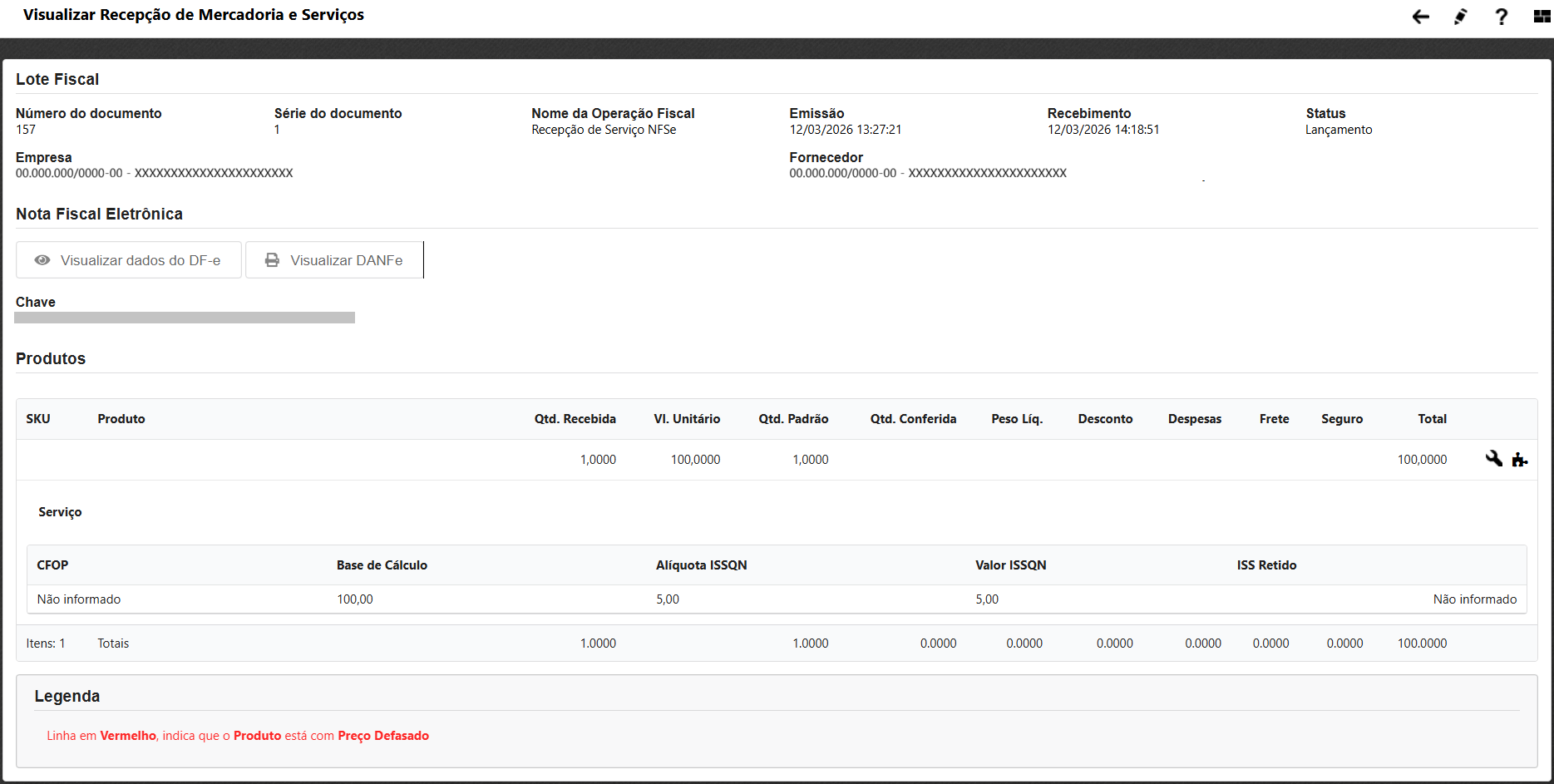The height and width of the screenshot is (784, 1554).
Task: Click the pencil edit icon
Action: pos(1460,17)
